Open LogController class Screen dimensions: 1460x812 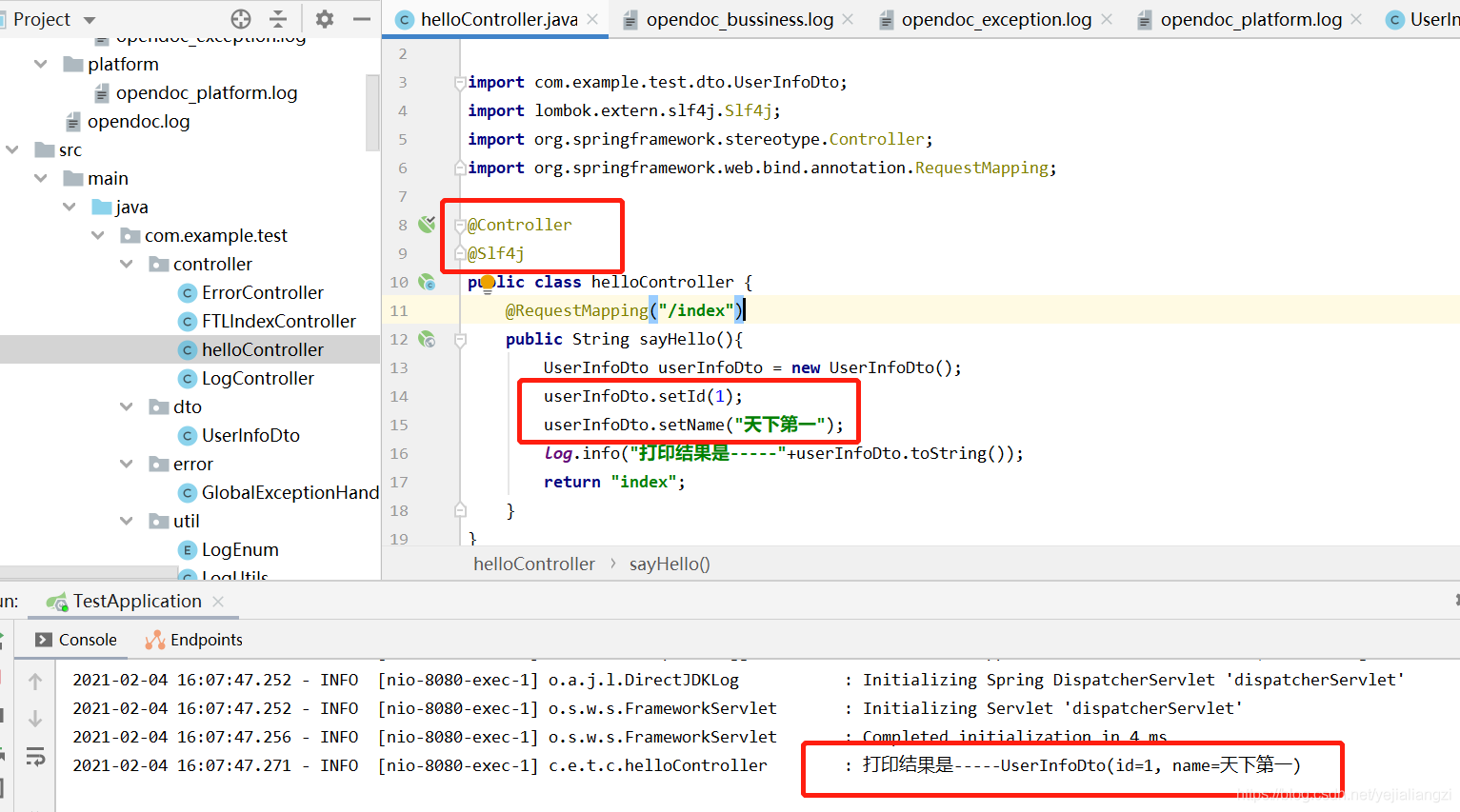[x=257, y=378]
